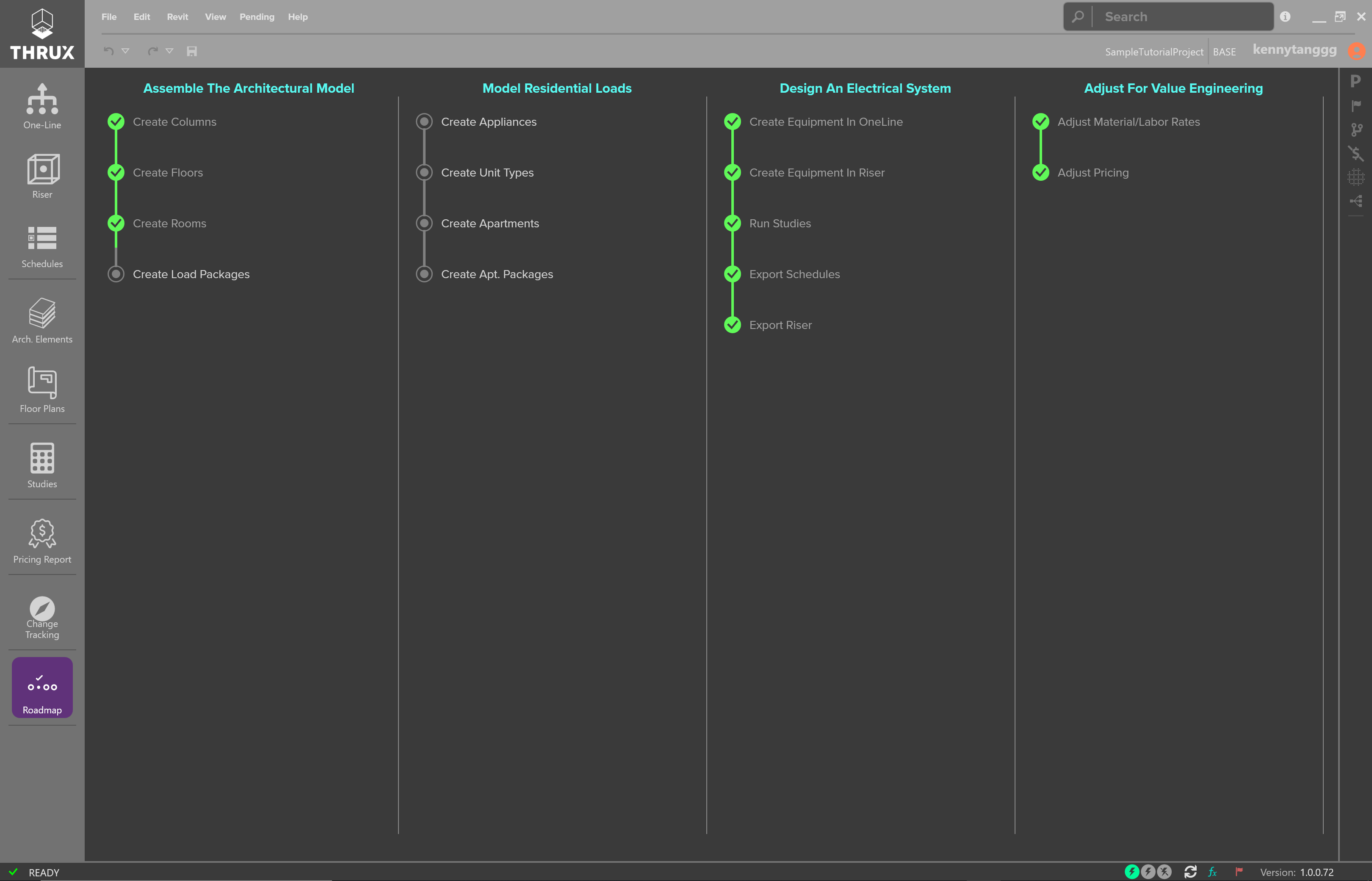Click the dotted grid icon in right panel
The width and height of the screenshot is (1372, 881).
coord(1355,177)
